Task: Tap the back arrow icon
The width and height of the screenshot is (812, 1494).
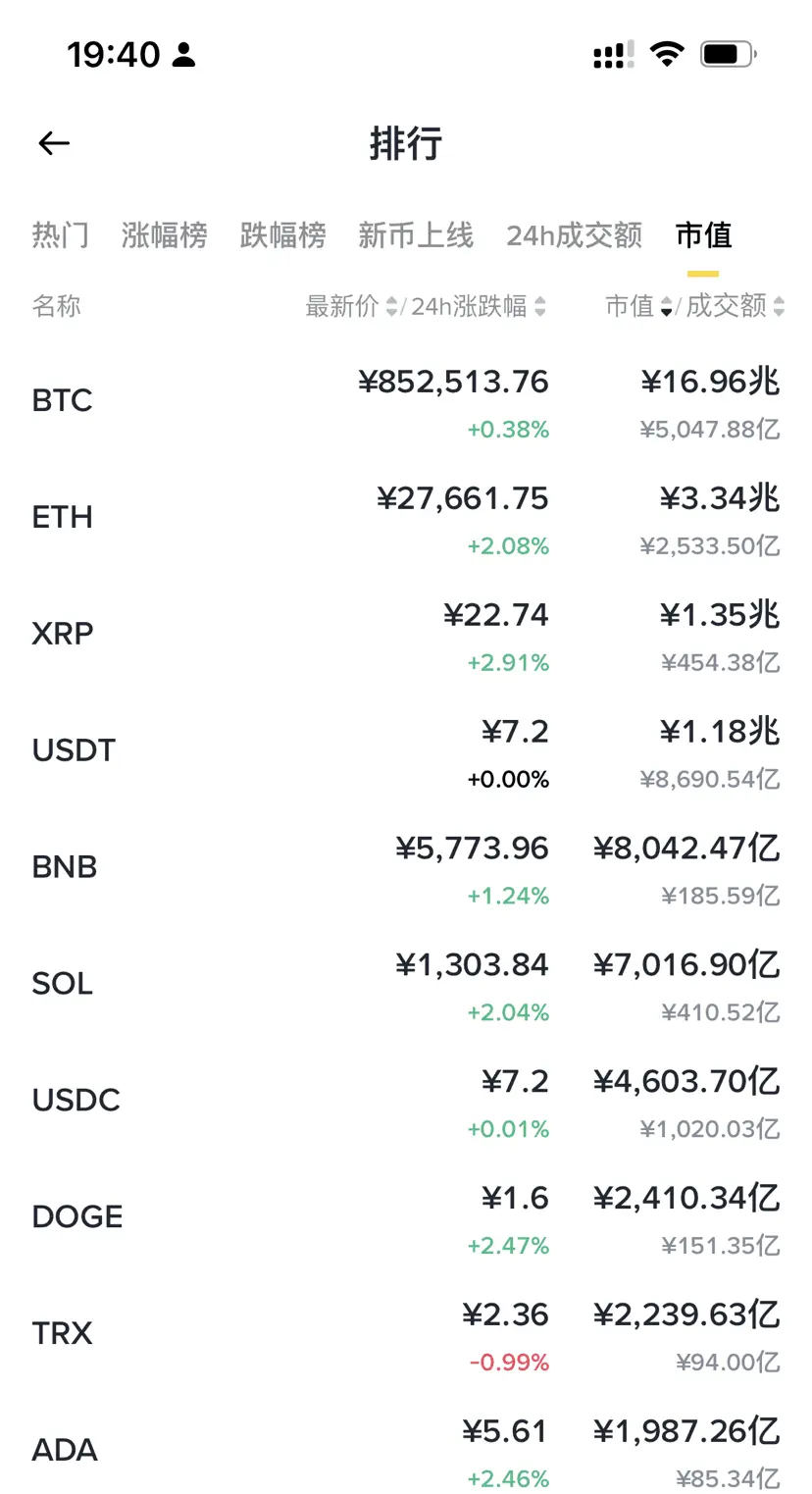Action: click(54, 143)
